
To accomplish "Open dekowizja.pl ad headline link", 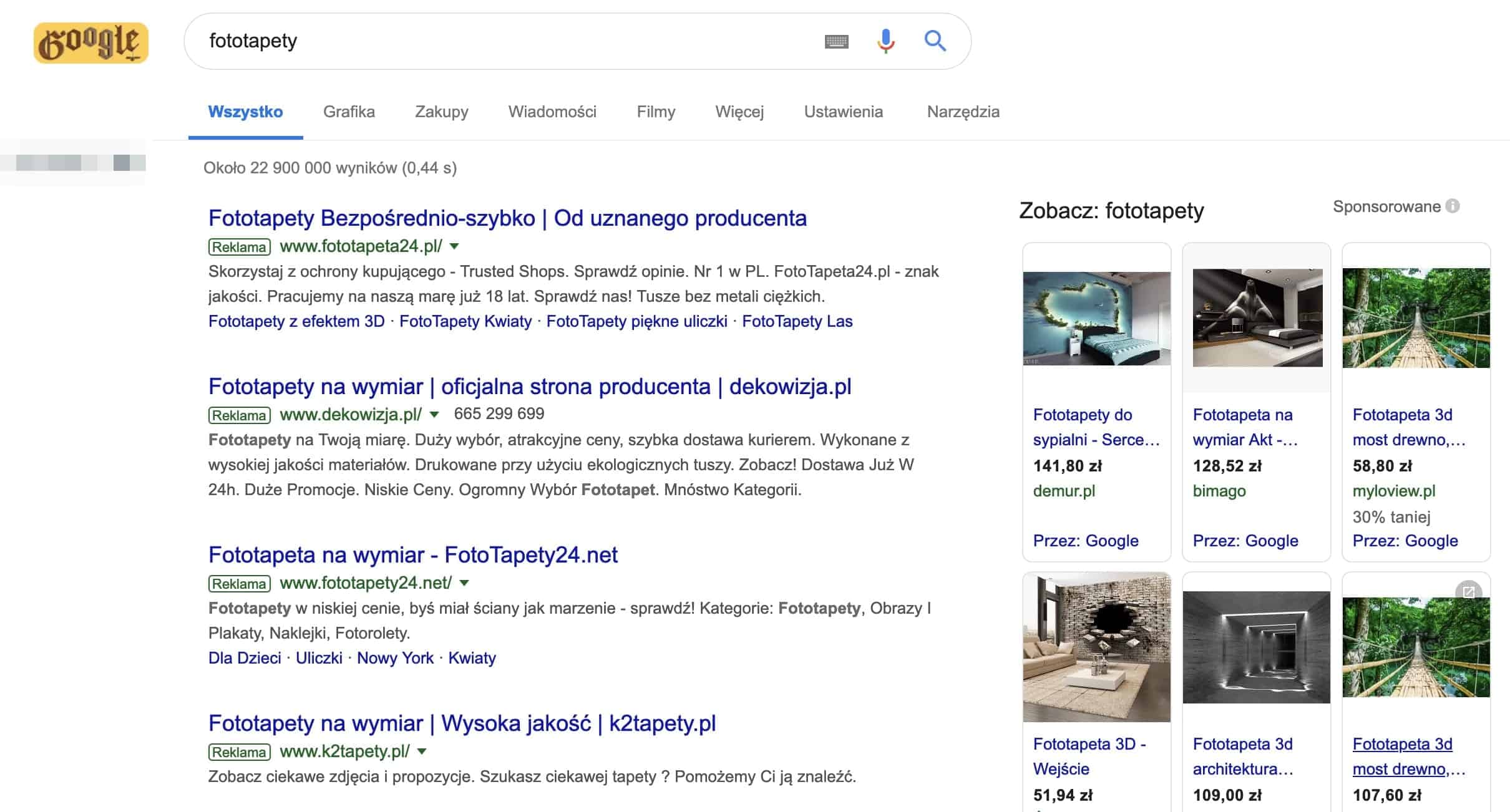I will click(x=530, y=387).
